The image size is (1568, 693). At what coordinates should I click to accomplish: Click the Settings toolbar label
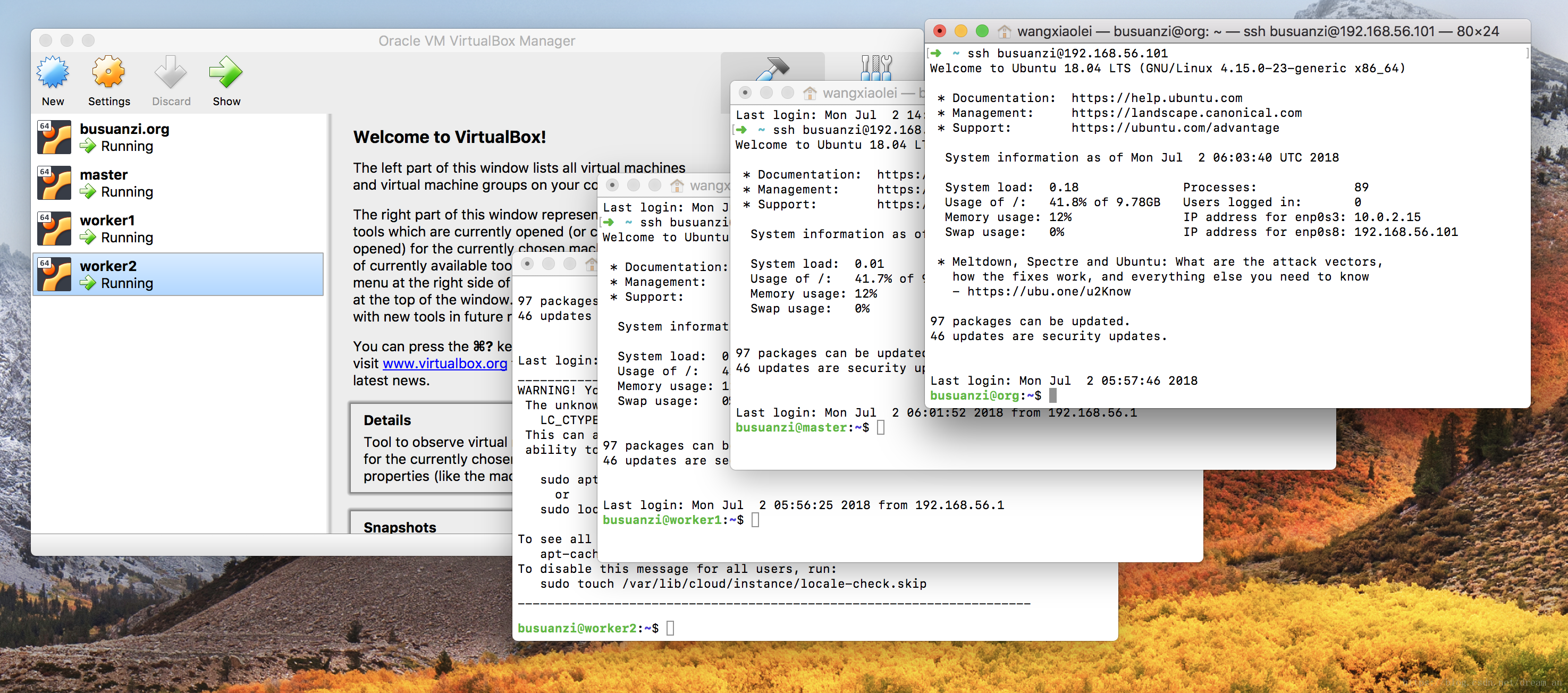[x=109, y=102]
